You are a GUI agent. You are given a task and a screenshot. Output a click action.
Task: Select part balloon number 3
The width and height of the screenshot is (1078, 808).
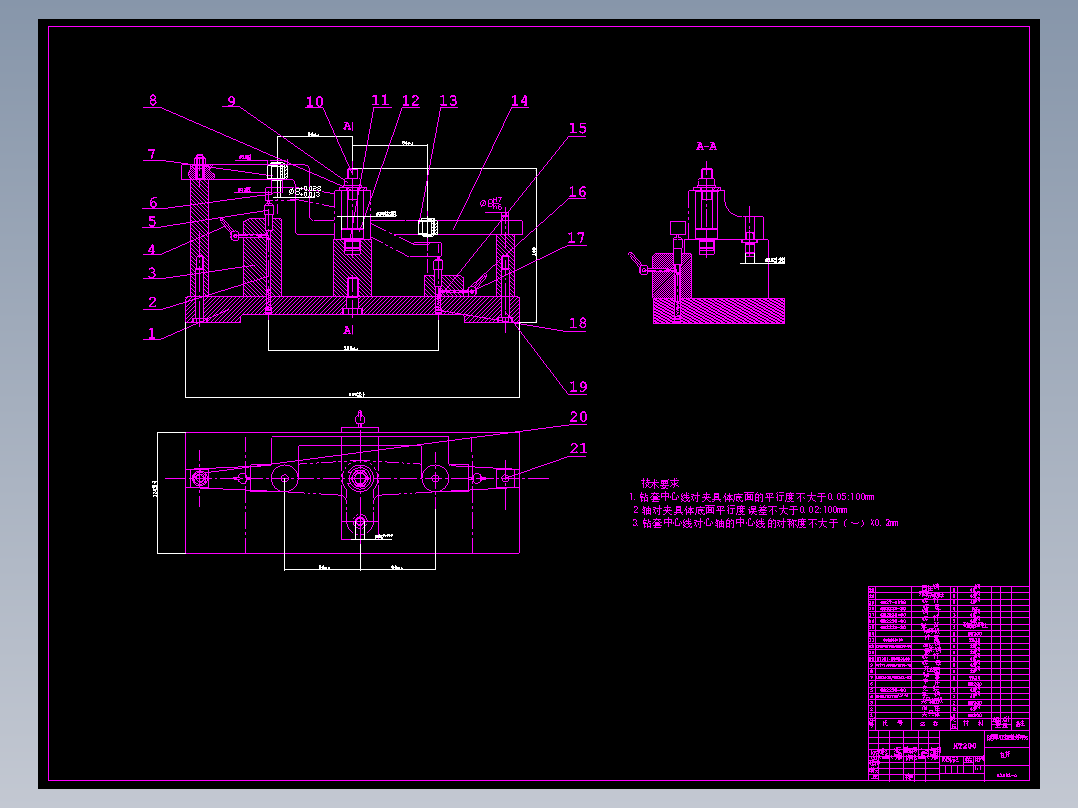pos(153,273)
